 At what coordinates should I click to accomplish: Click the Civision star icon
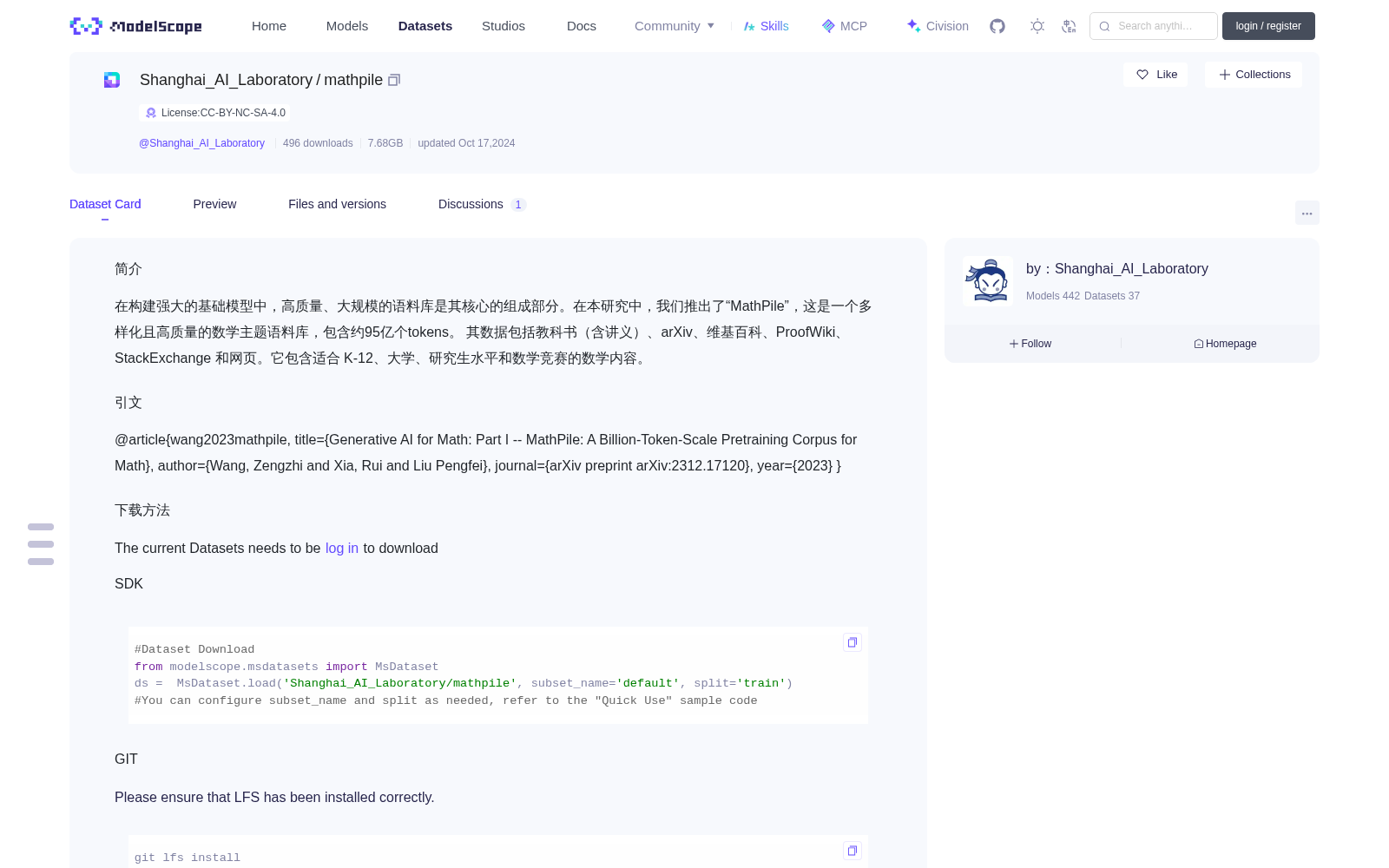pos(913,26)
